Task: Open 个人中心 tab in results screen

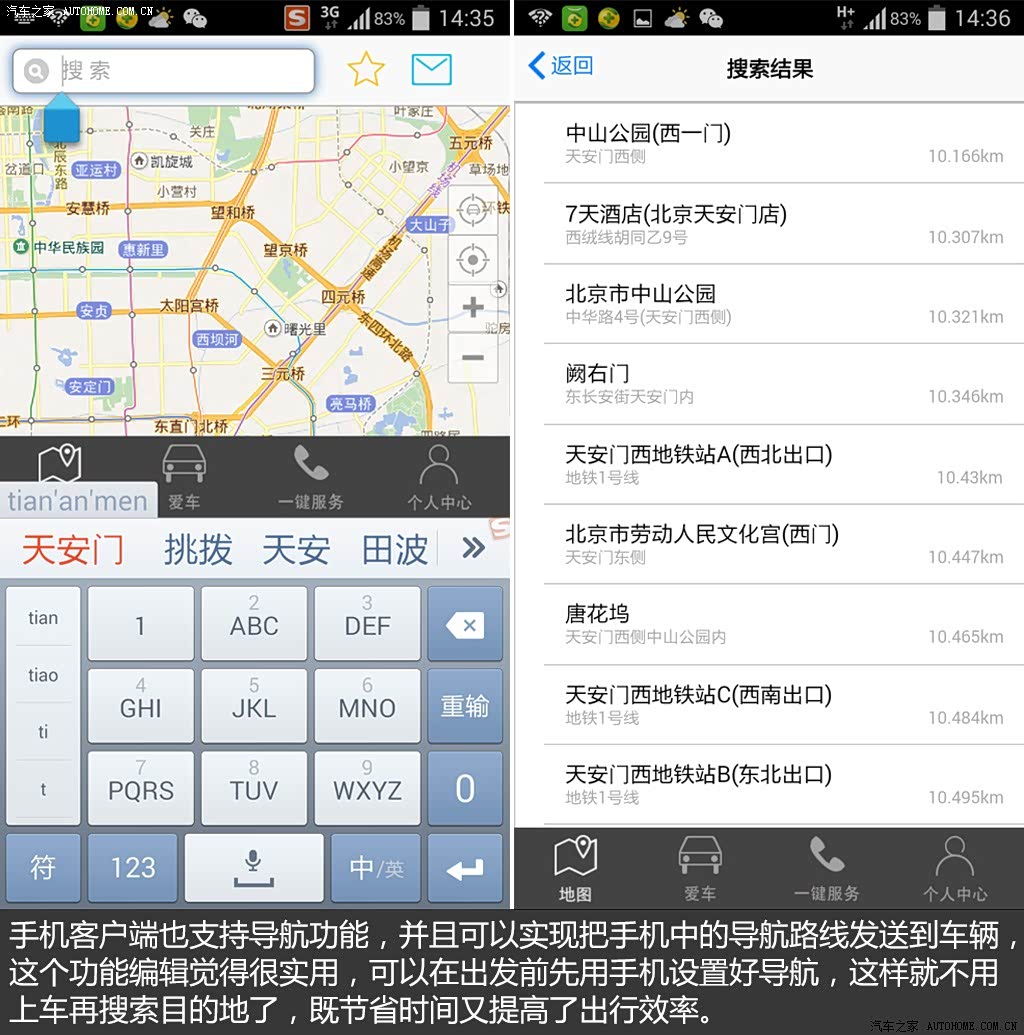Action: click(955, 868)
